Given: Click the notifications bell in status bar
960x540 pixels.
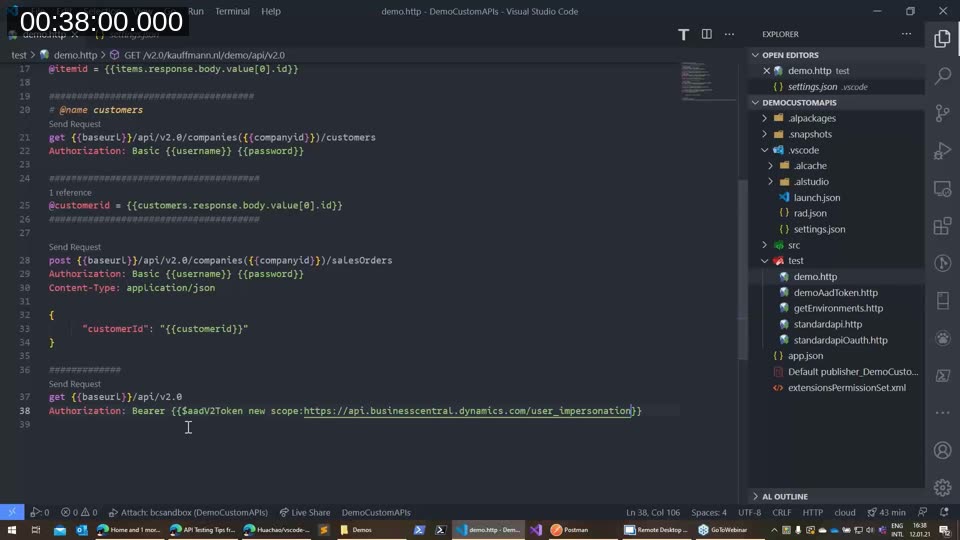Looking at the screenshot, I should (x=944, y=512).
